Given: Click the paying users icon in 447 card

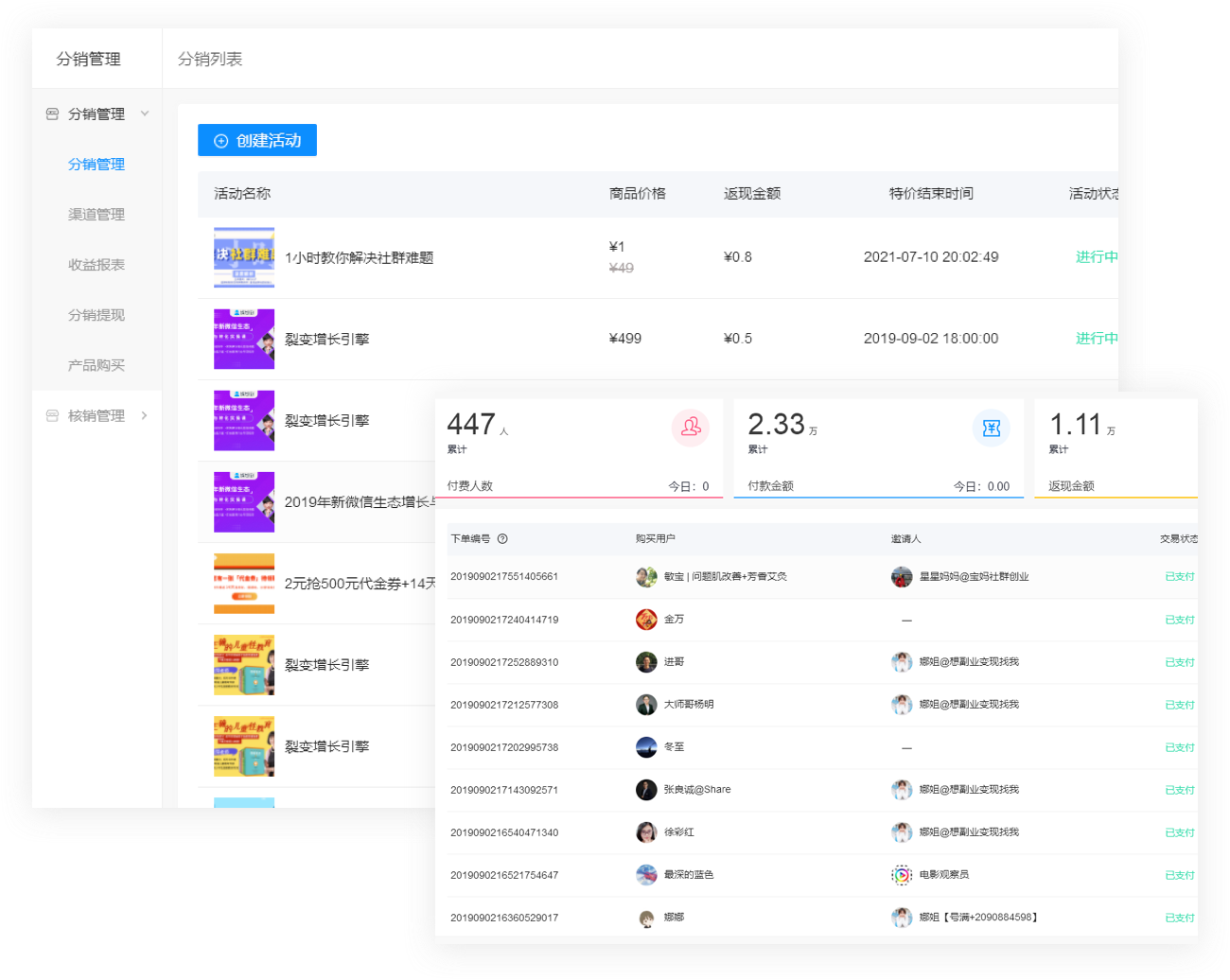Looking at the screenshot, I should pyautogui.click(x=691, y=428).
